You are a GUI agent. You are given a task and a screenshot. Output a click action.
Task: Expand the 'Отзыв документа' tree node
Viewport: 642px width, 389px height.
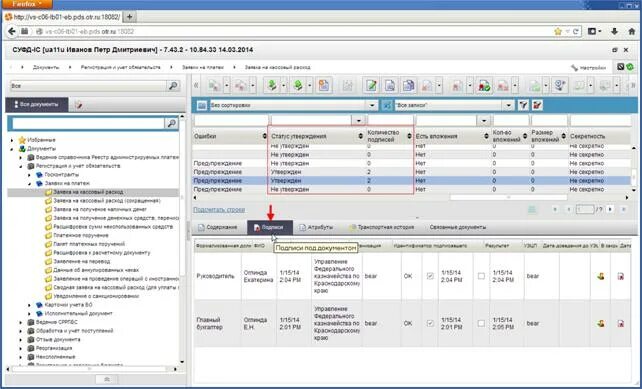(x=20, y=339)
